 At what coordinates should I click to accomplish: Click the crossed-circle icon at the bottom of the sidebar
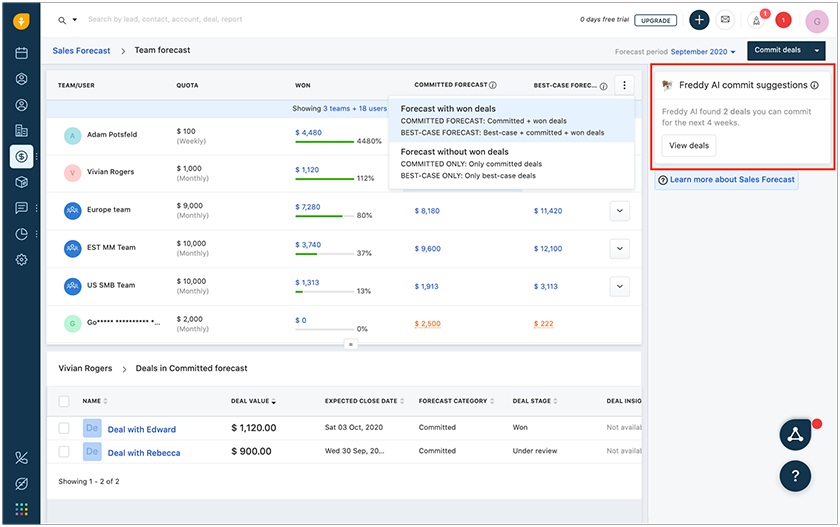coord(21,484)
